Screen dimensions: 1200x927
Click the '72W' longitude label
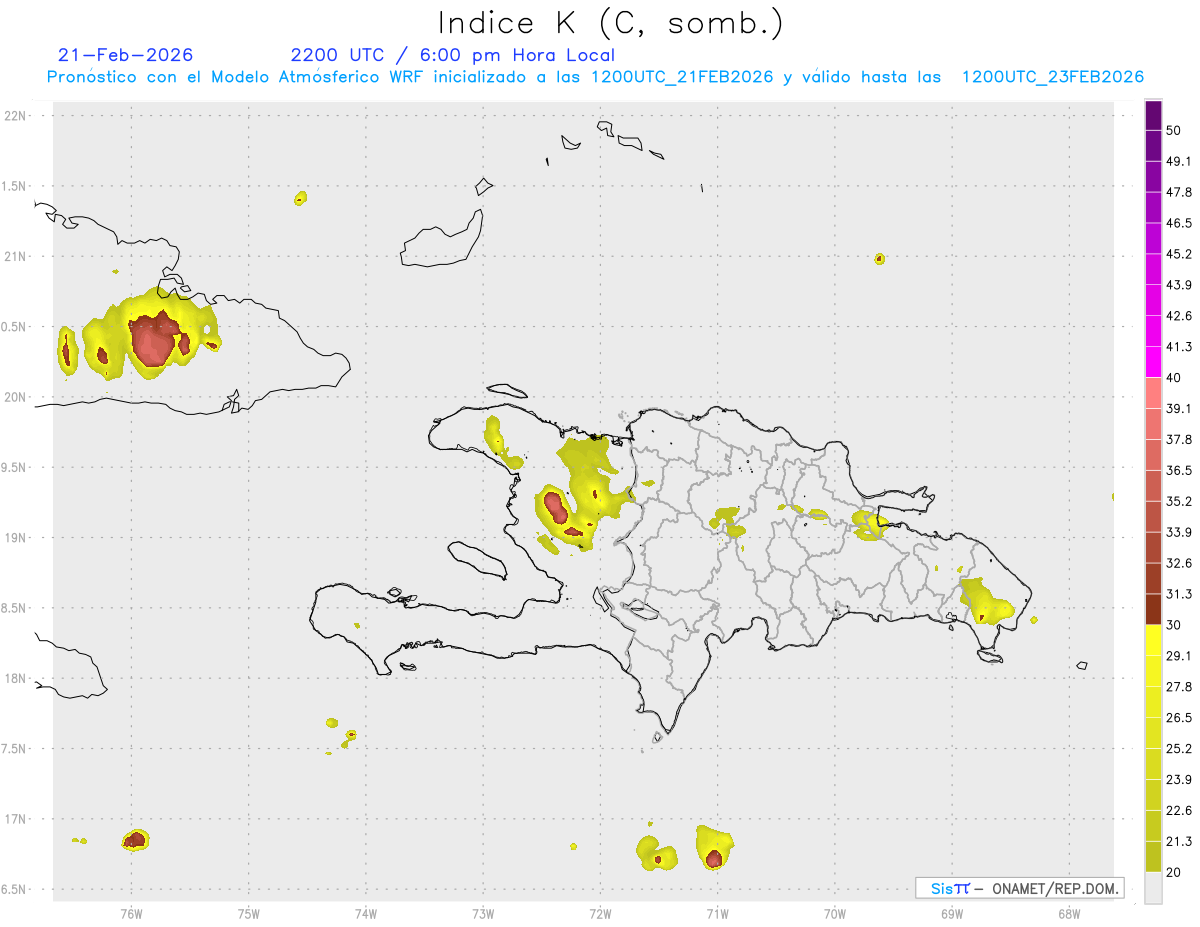[601, 914]
